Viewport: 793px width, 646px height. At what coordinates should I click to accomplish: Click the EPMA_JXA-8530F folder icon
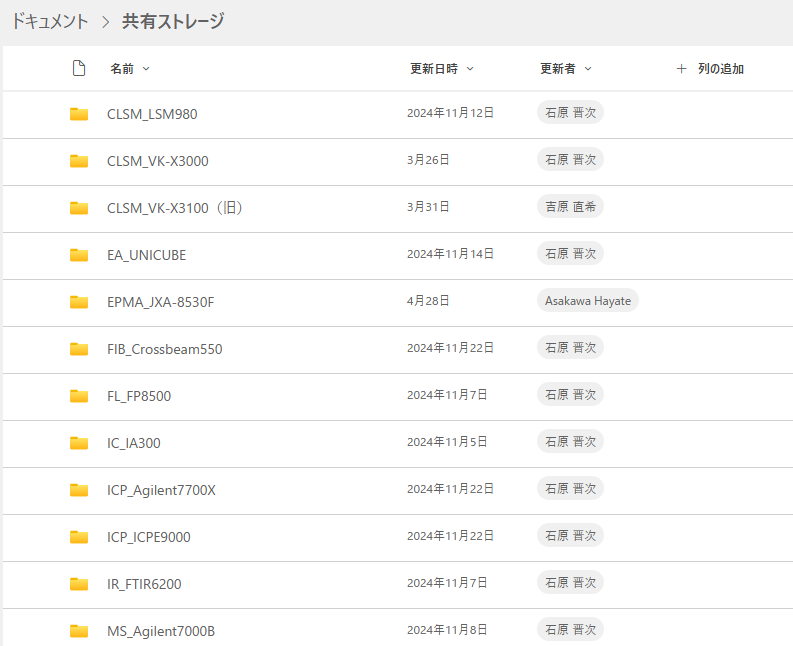click(x=79, y=302)
